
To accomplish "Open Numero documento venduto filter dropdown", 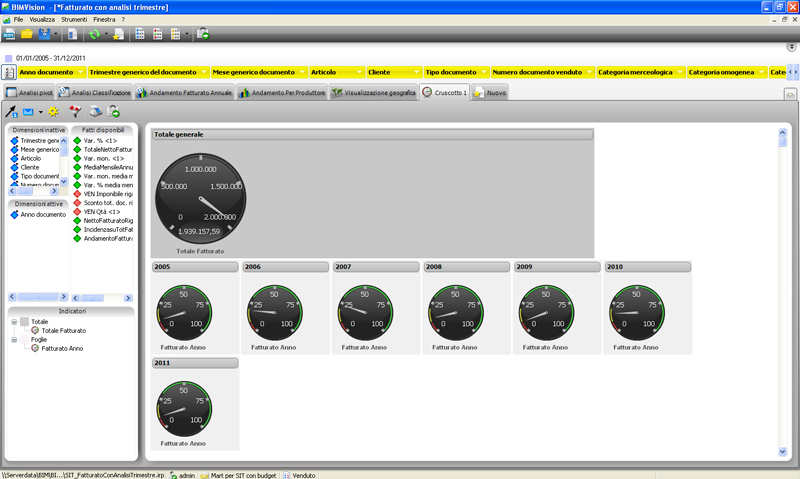I will pos(589,72).
